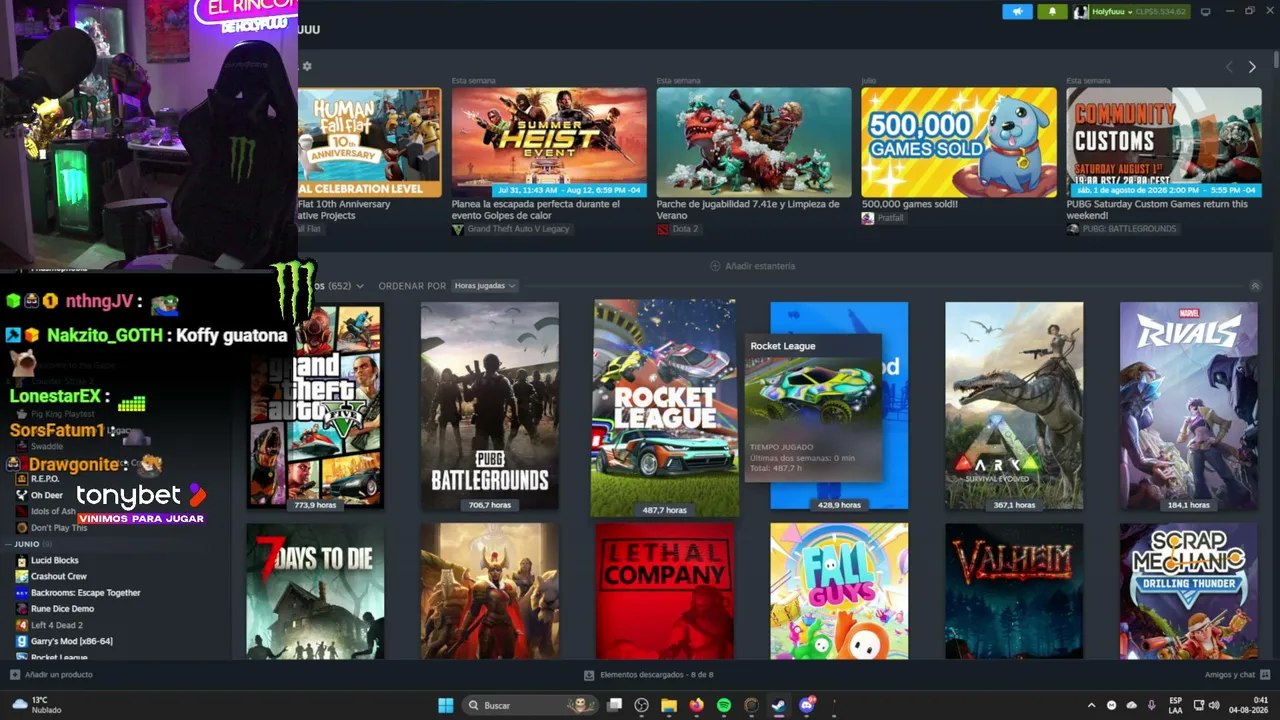Screen dimensions: 1280x720
Task: Select Don't Play This in library list
Action: pos(59,527)
